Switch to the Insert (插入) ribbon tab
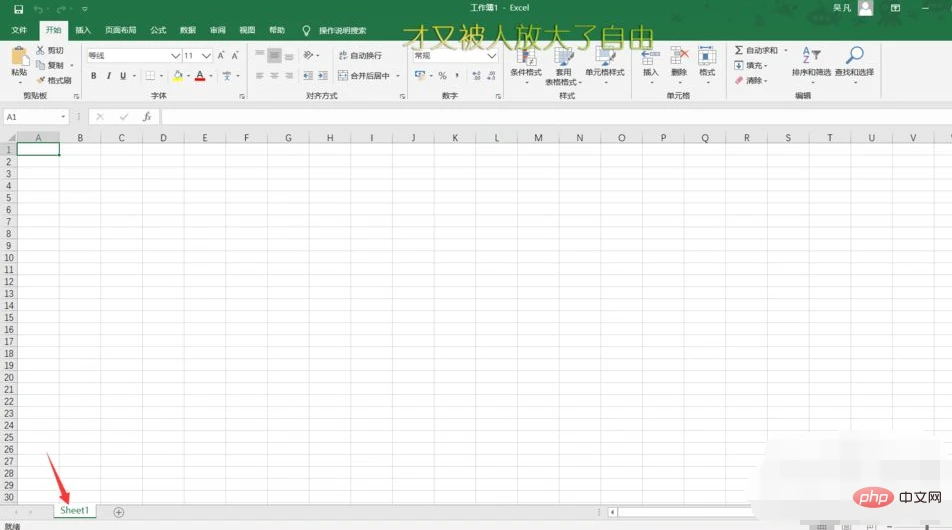Screen dimensions: 952x530 [x=83, y=31]
